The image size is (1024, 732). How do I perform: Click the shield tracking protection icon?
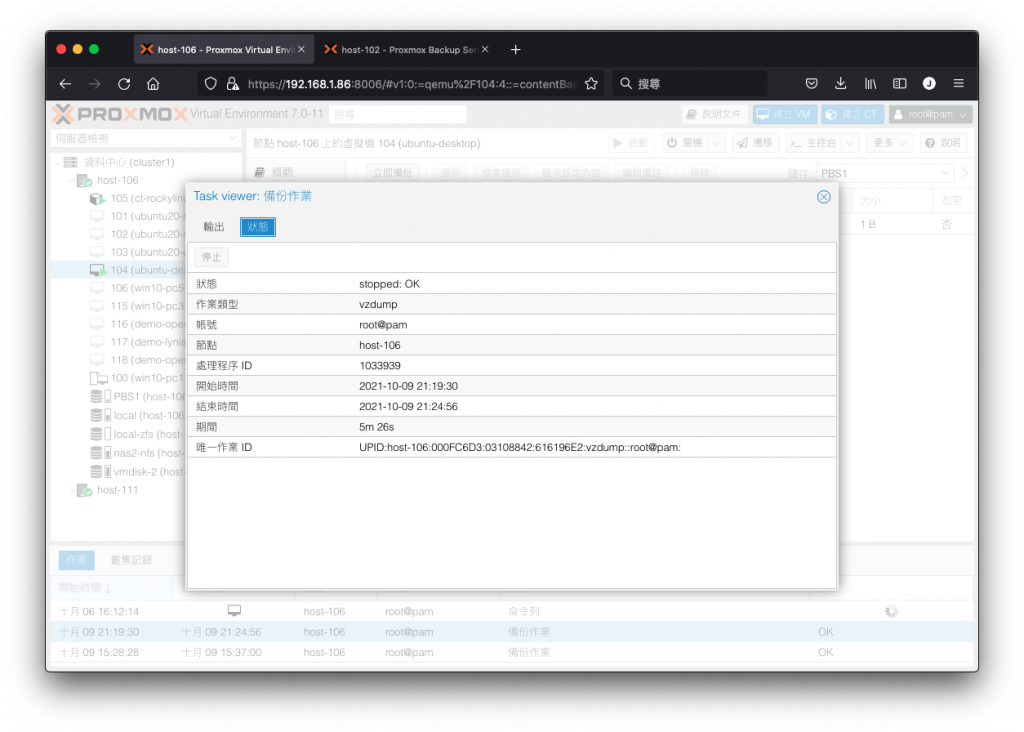[x=210, y=84]
